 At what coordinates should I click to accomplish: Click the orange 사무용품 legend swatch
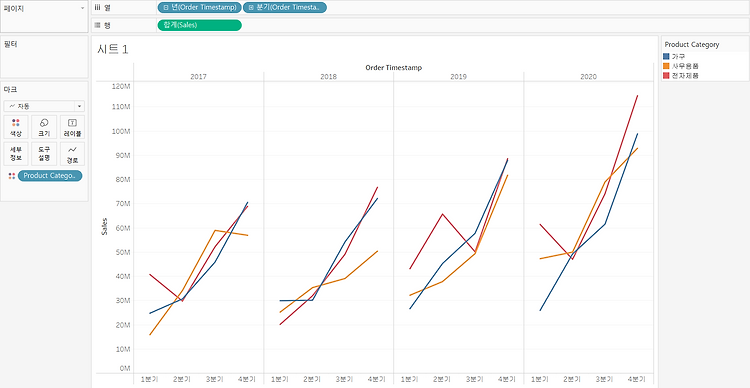667,66
